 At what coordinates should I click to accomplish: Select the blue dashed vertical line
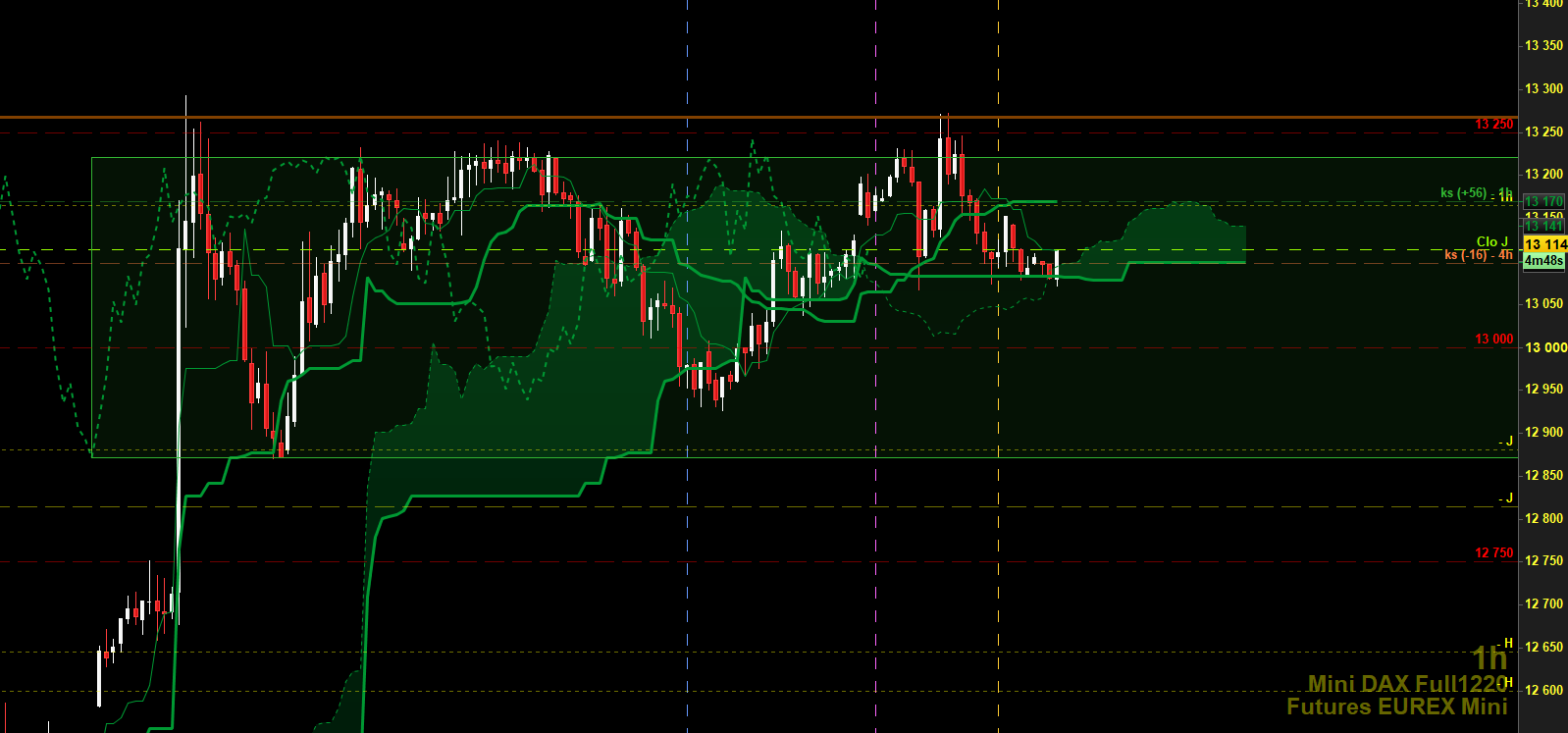[687, 366]
